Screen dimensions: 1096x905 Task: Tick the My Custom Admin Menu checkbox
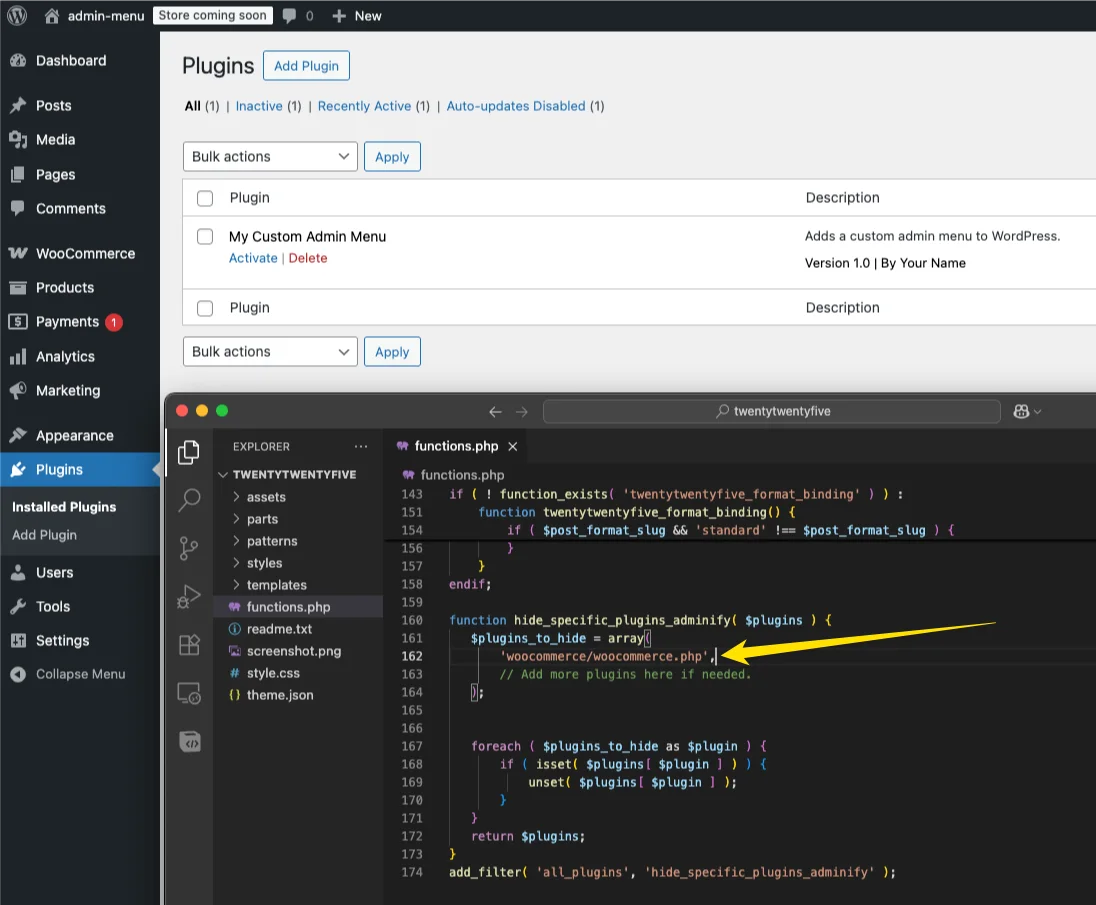coord(205,236)
